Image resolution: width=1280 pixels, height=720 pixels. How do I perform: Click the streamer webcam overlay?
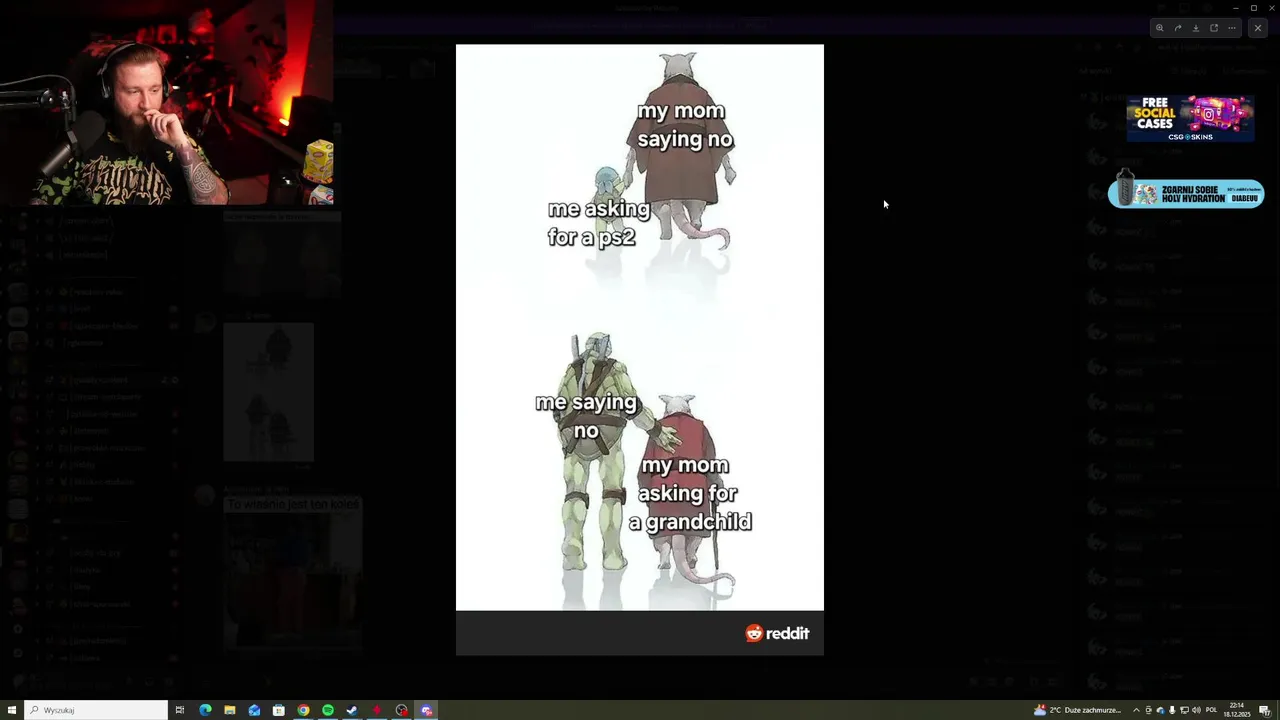click(166, 102)
